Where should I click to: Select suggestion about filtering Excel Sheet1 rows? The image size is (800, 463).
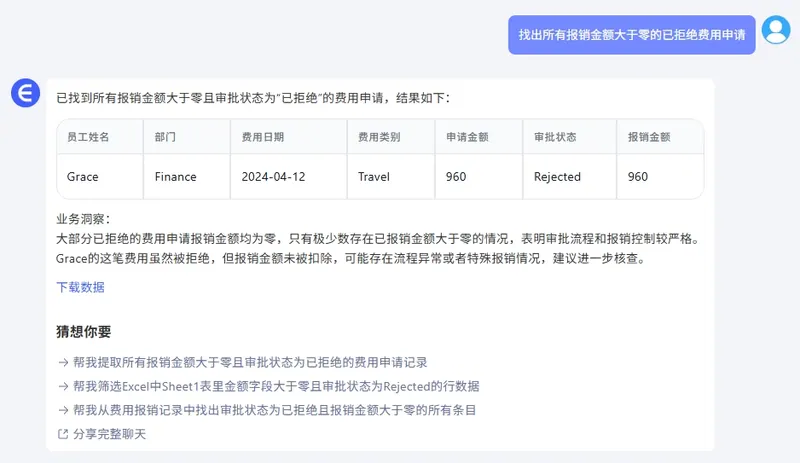click(268, 386)
